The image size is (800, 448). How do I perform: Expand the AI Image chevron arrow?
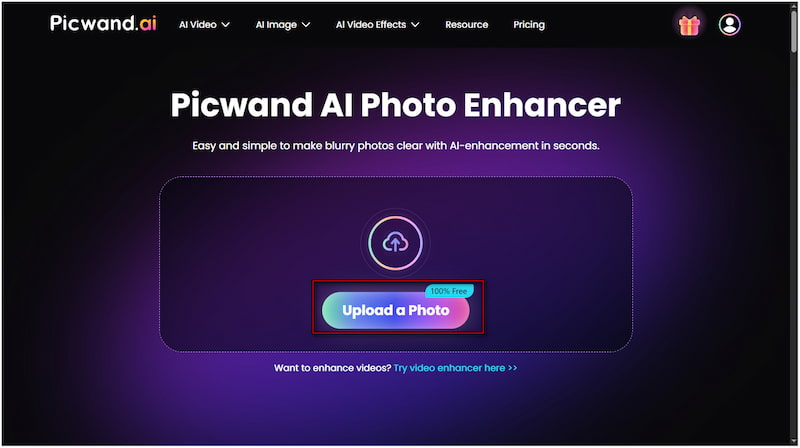(306, 24)
